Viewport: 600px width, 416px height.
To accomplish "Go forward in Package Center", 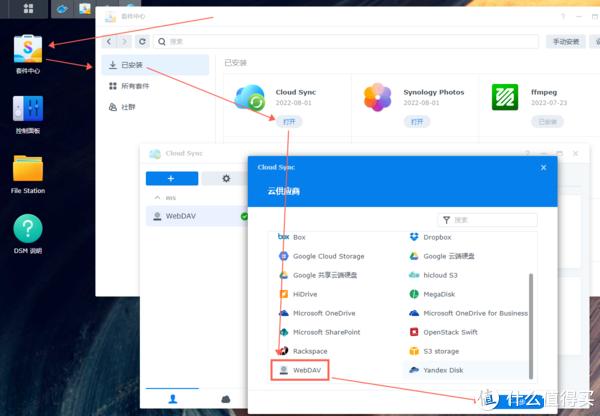I will point(124,41).
